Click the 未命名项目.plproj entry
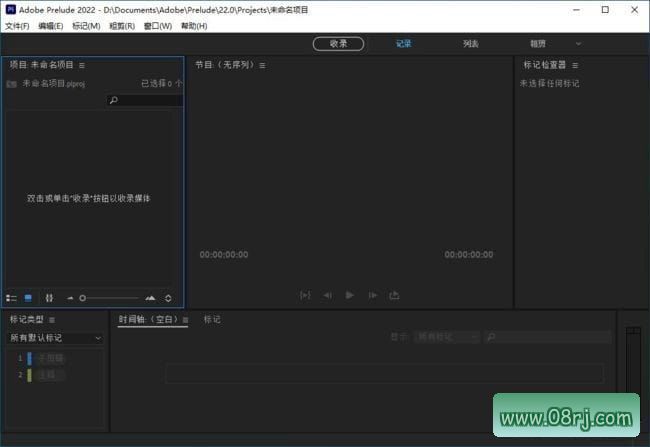 click(53, 84)
